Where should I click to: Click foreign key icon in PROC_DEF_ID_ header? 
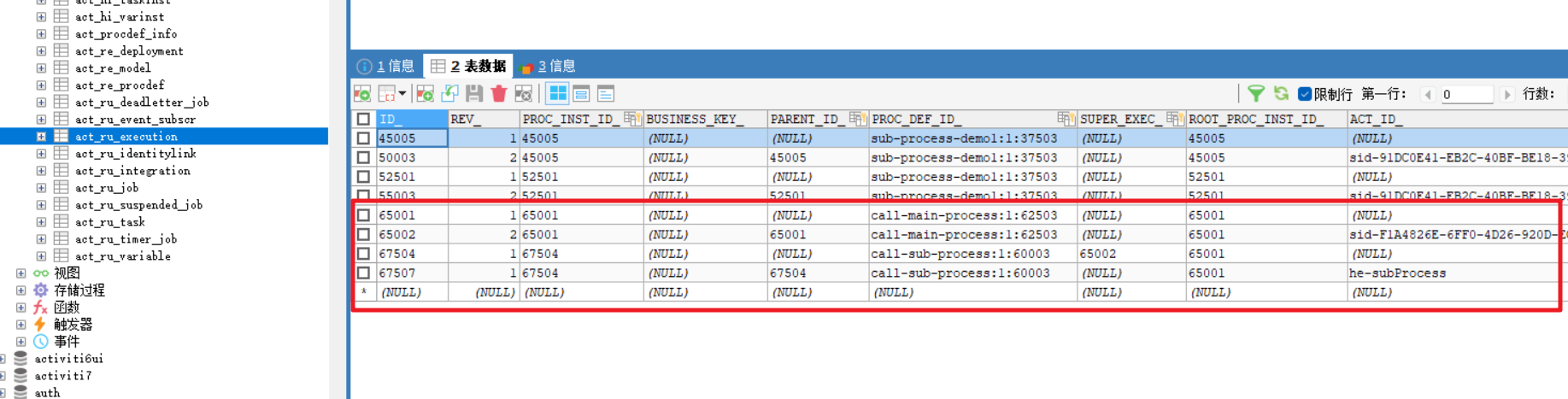(1066, 119)
